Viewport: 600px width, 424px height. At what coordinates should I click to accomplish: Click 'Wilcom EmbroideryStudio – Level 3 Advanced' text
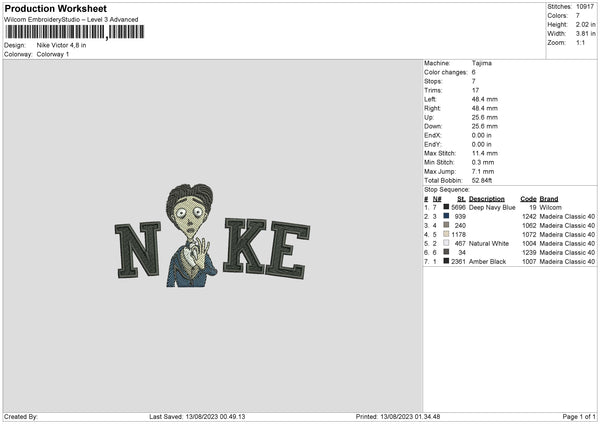pyautogui.click(x=71, y=20)
